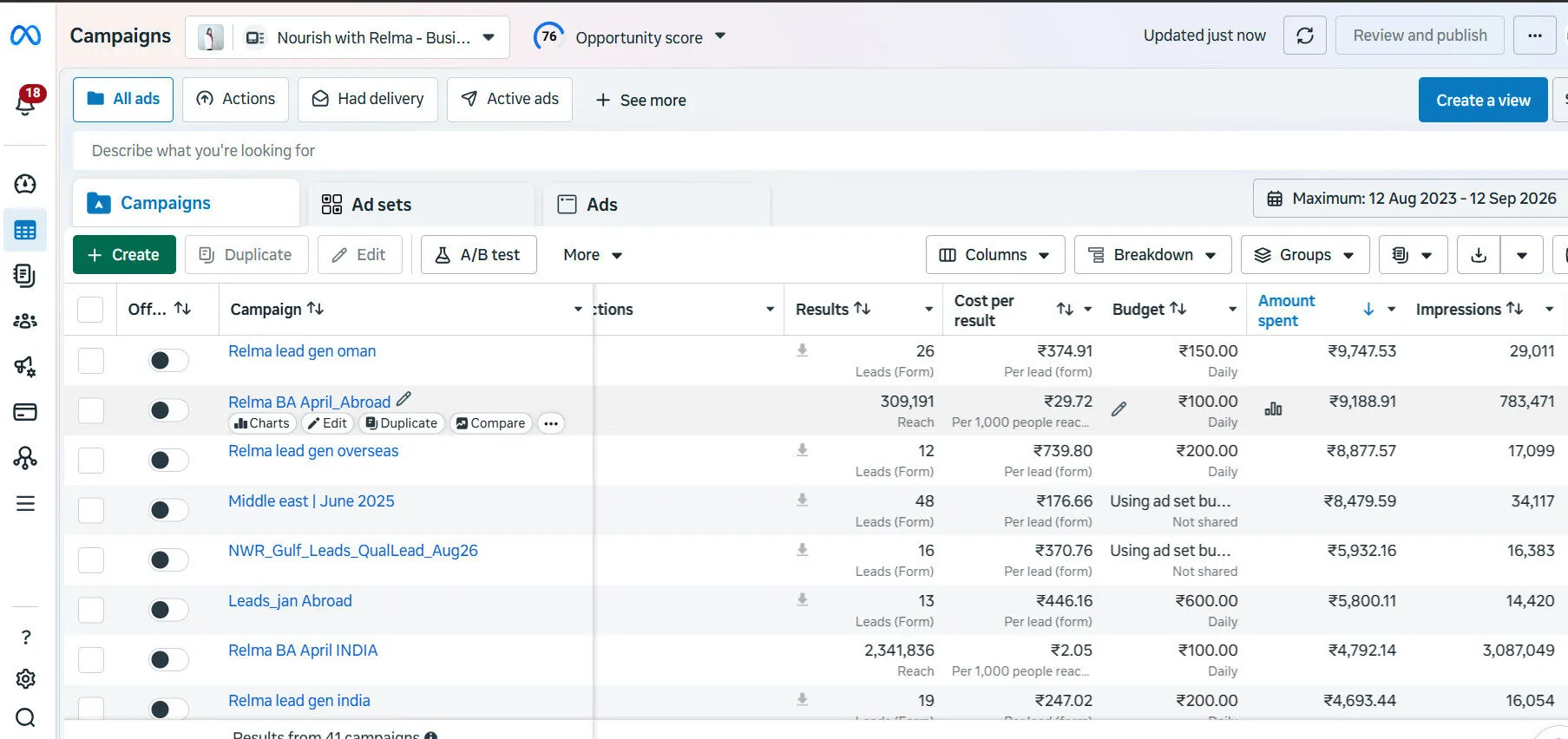
Task: Open All tools hamburger menu
Action: [25, 504]
